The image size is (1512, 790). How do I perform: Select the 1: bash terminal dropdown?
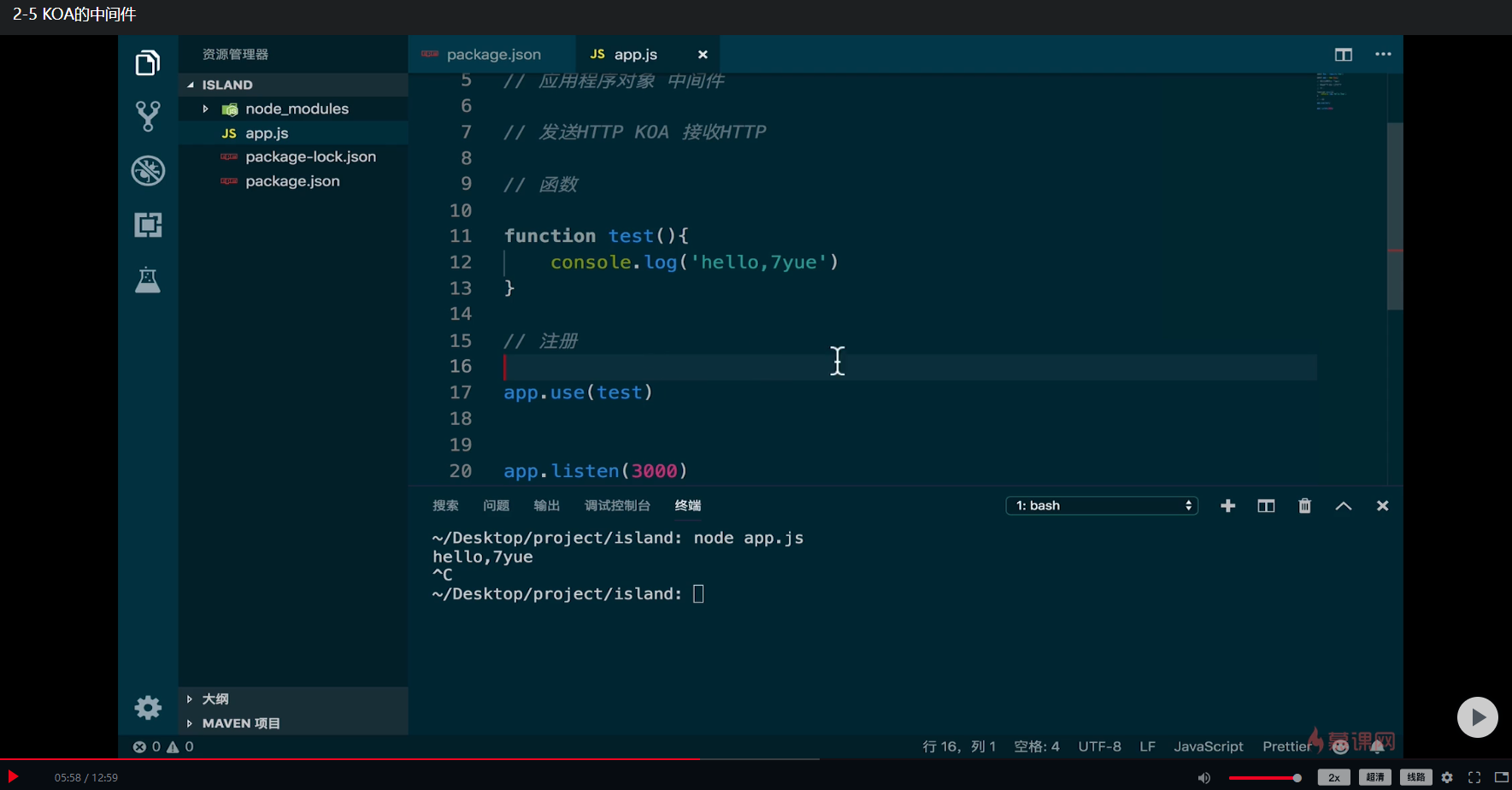pyautogui.click(x=1102, y=506)
